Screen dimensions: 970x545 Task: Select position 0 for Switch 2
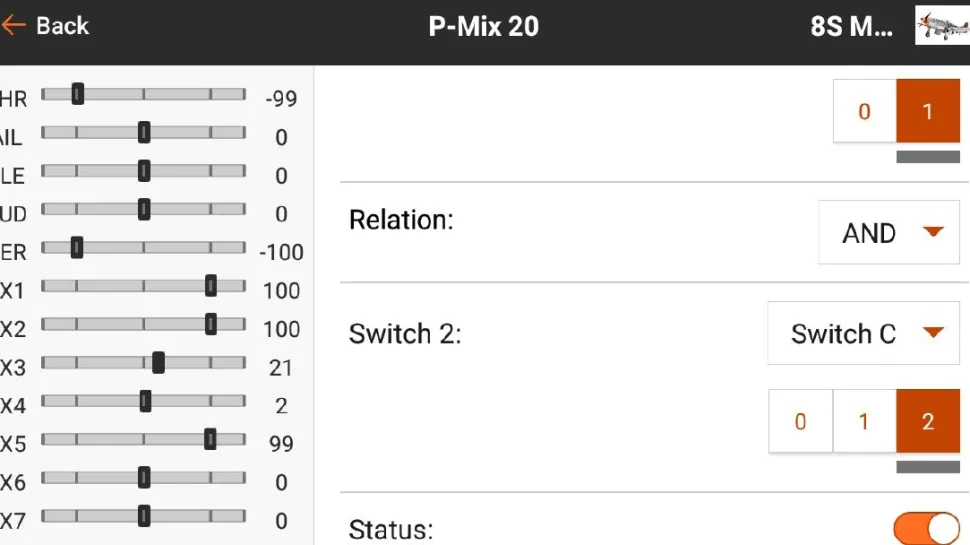(x=800, y=421)
